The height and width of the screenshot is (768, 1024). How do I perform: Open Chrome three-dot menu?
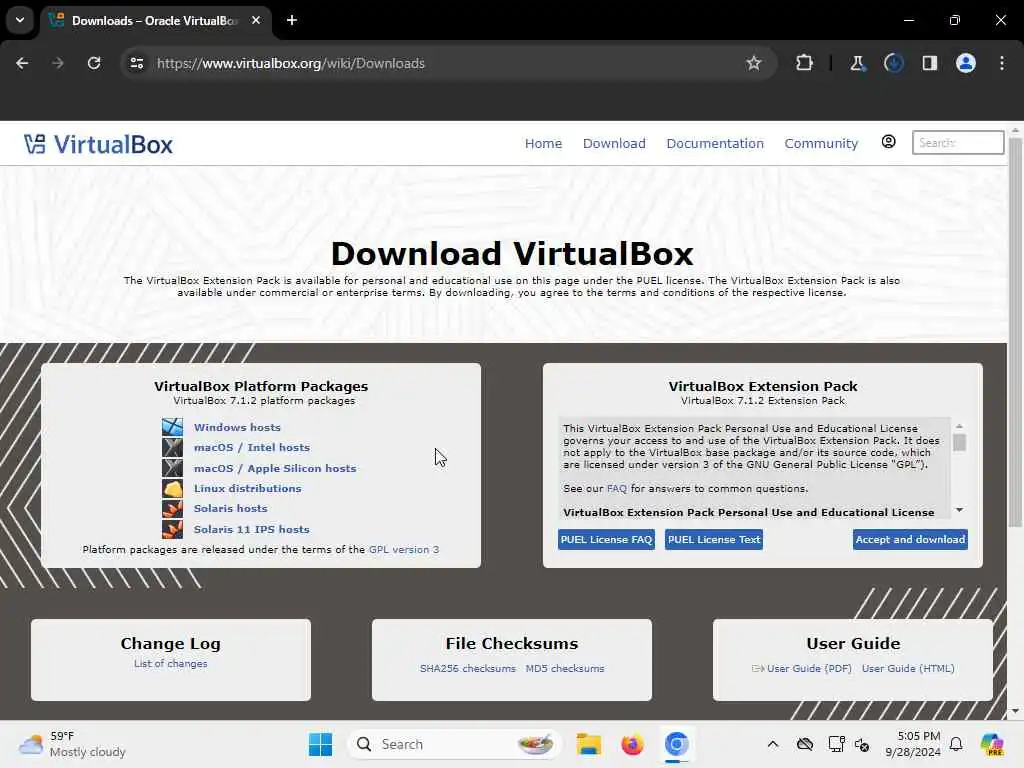(1002, 63)
